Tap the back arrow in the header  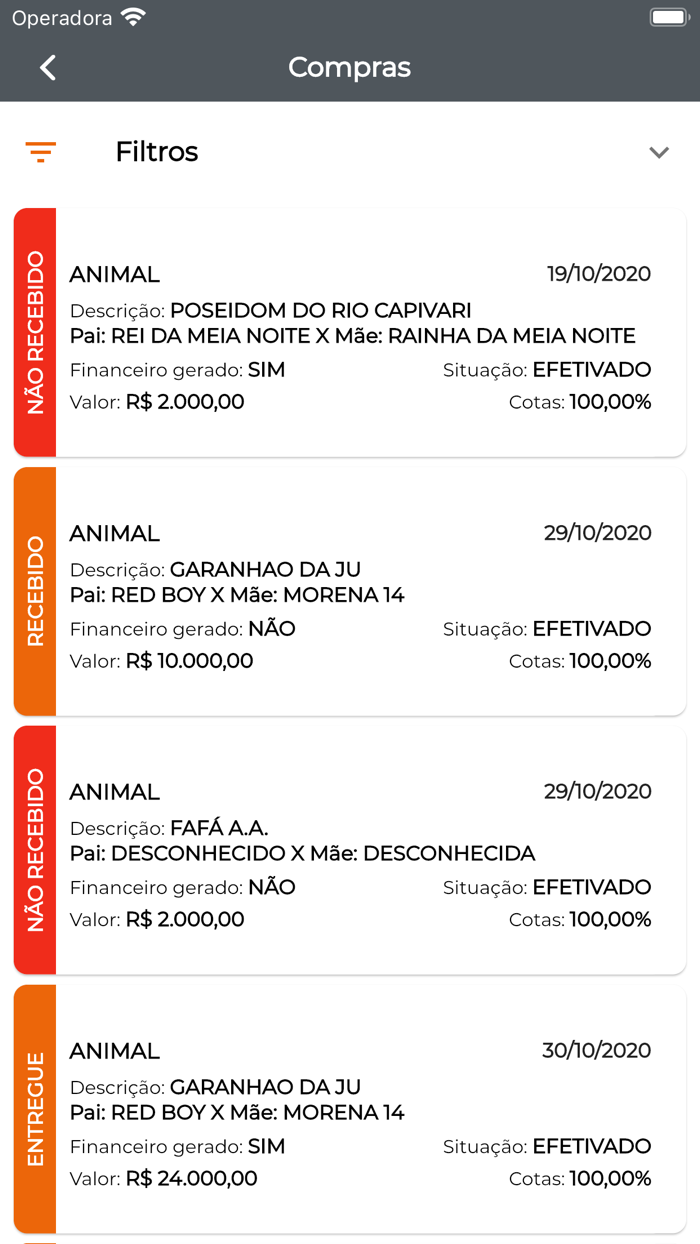tap(47, 67)
